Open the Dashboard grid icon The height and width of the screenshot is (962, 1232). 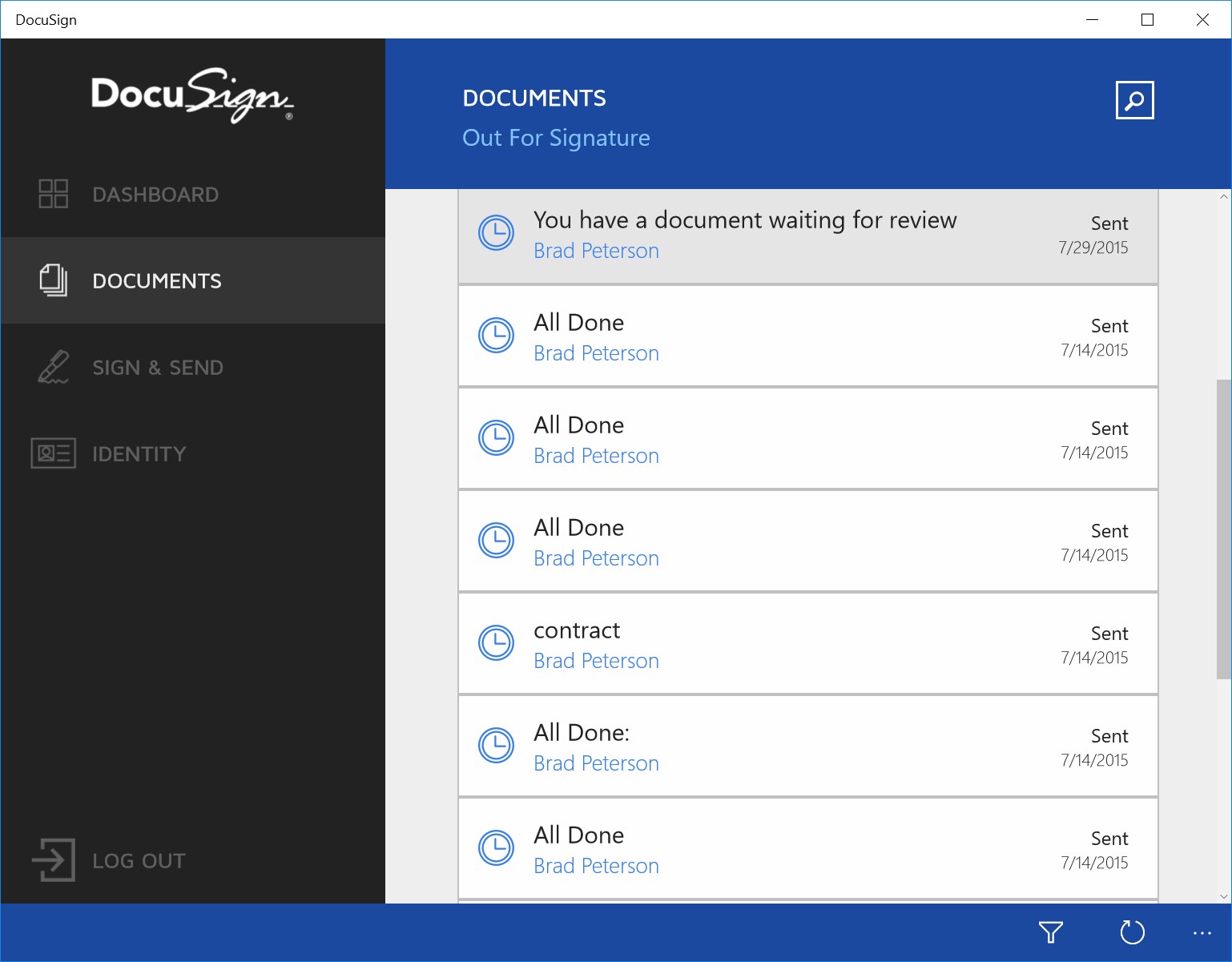click(54, 194)
